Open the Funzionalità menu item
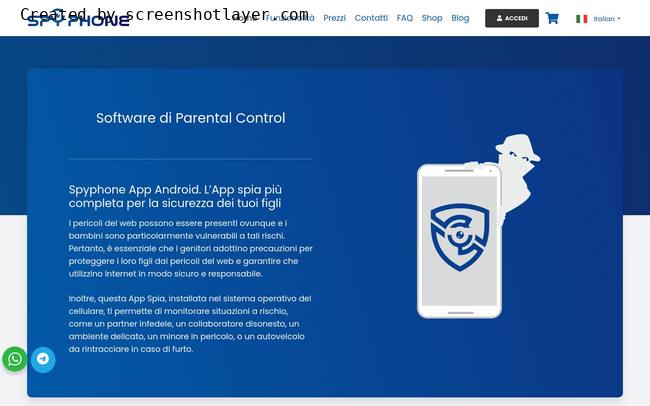Screen dimensions: 650x406 click(x=290, y=18)
